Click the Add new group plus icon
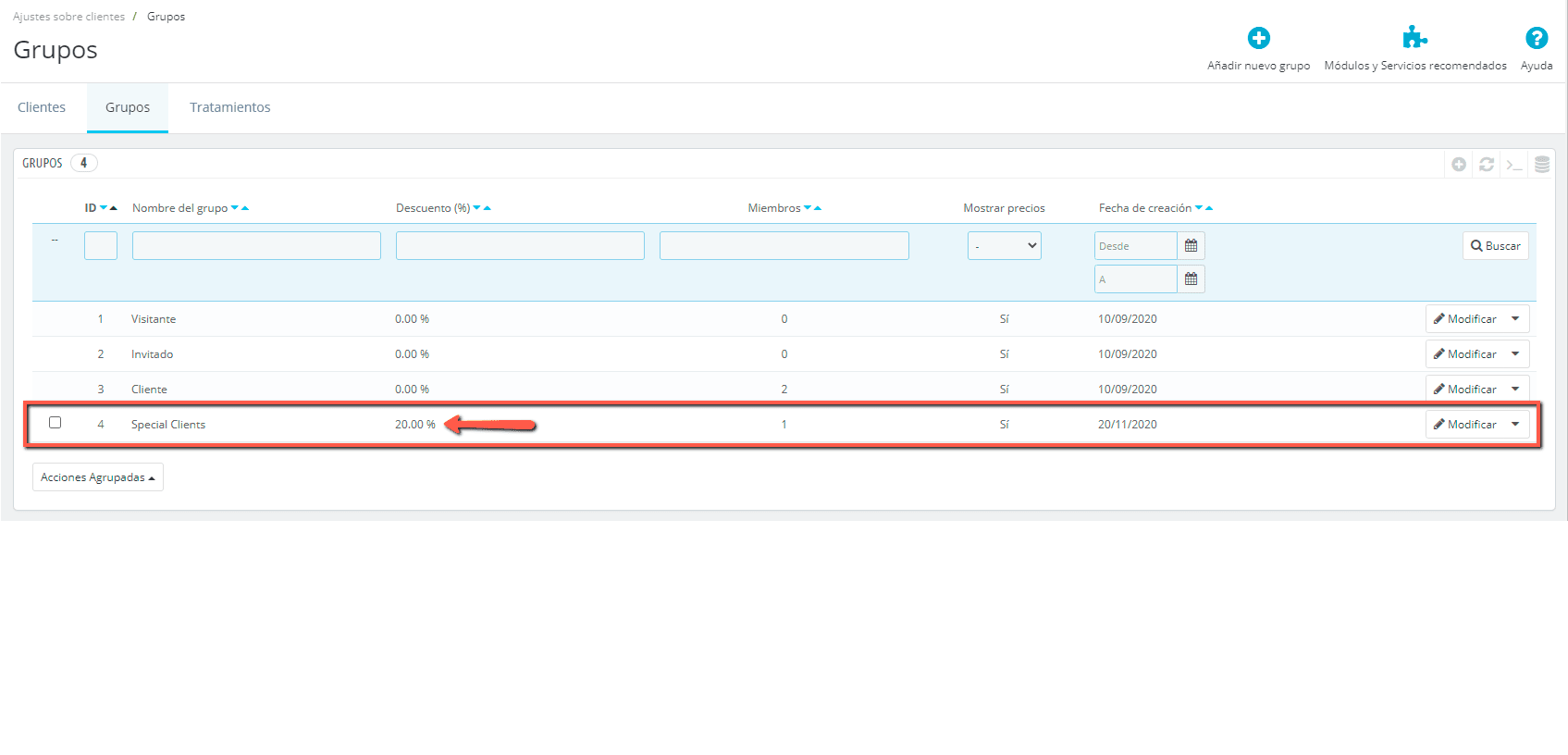The image size is (1568, 755). click(1258, 39)
